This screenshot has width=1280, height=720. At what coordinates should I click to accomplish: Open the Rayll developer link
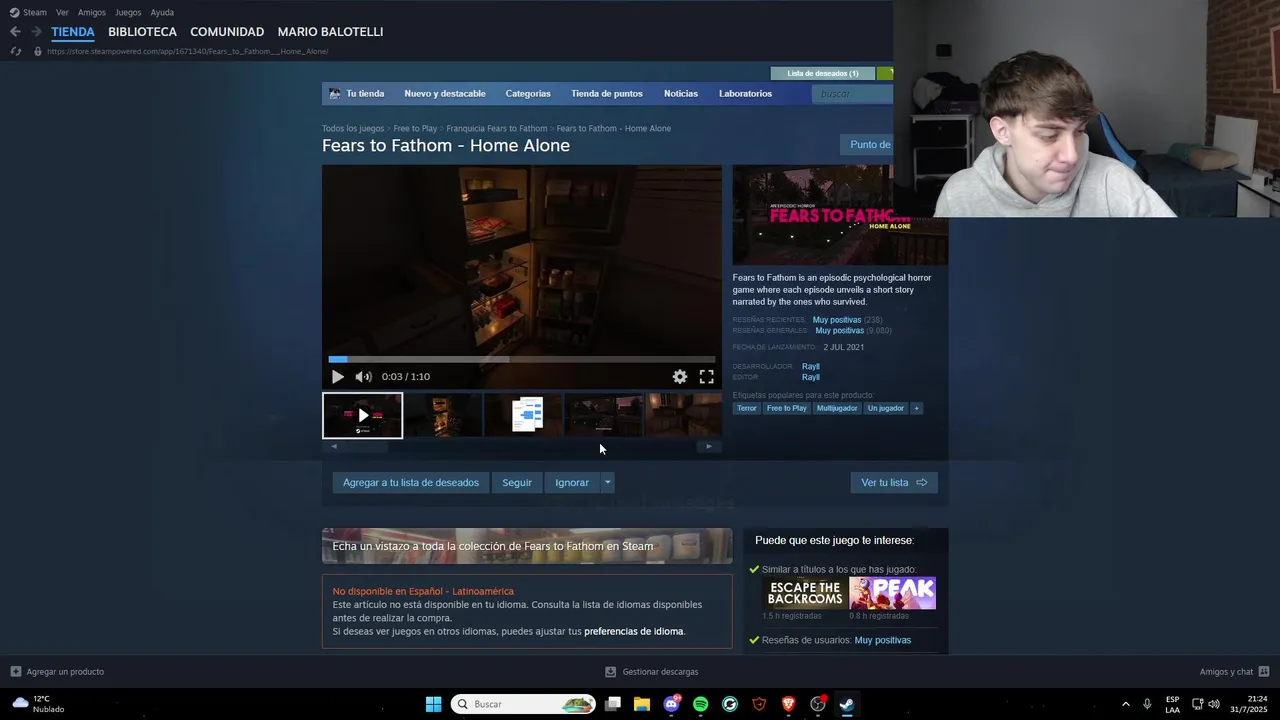pyautogui.click(x=811, y=367)
